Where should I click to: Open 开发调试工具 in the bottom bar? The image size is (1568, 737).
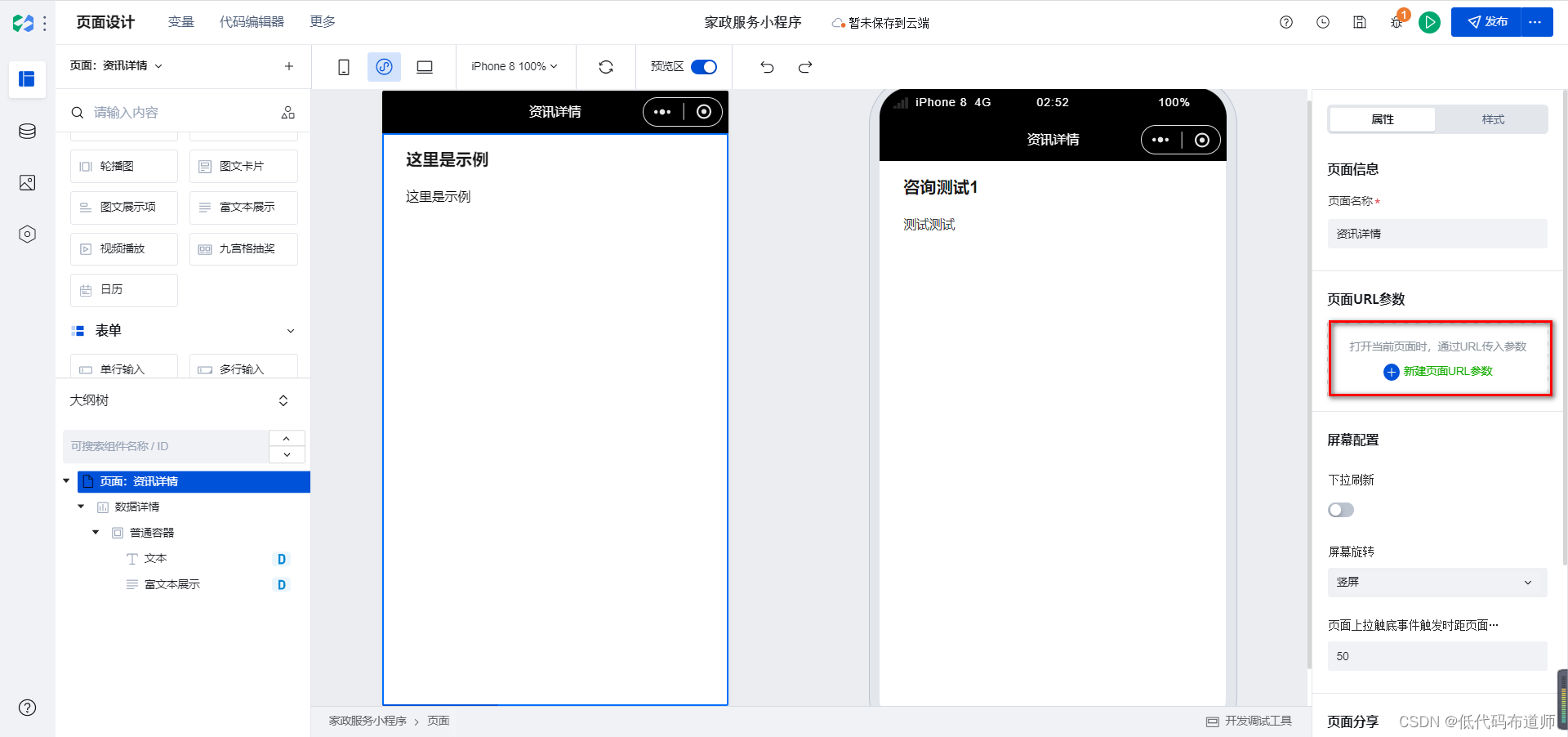click(x=1249, y=721)
